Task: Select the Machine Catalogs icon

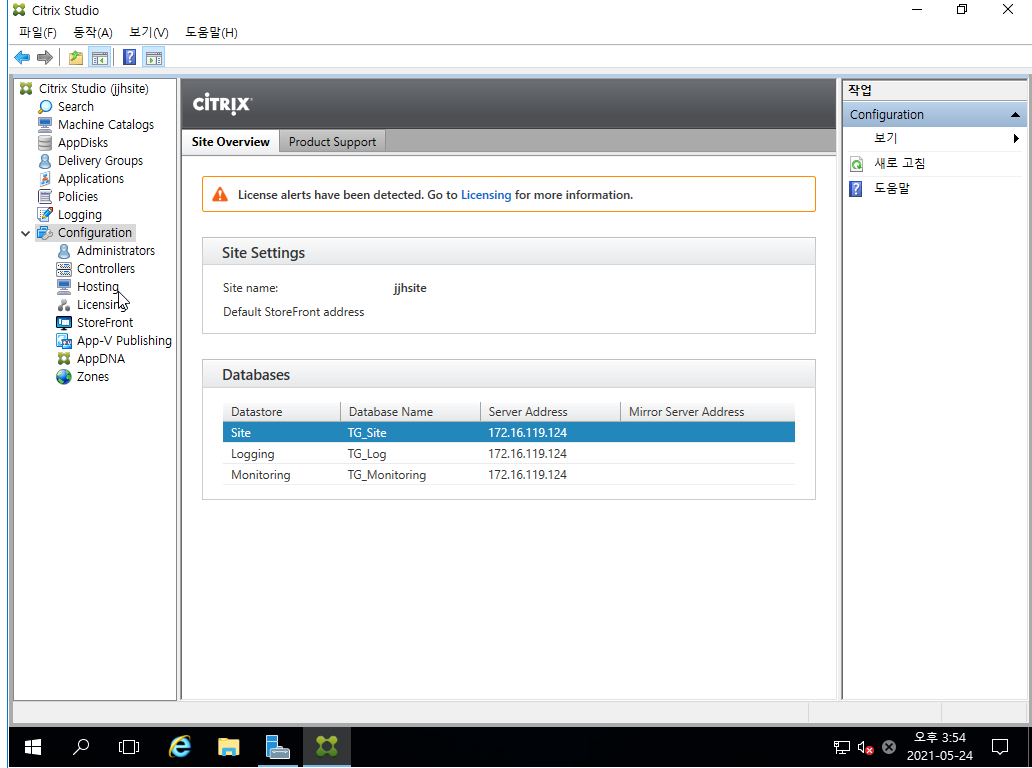Action: tap(45, 124)
